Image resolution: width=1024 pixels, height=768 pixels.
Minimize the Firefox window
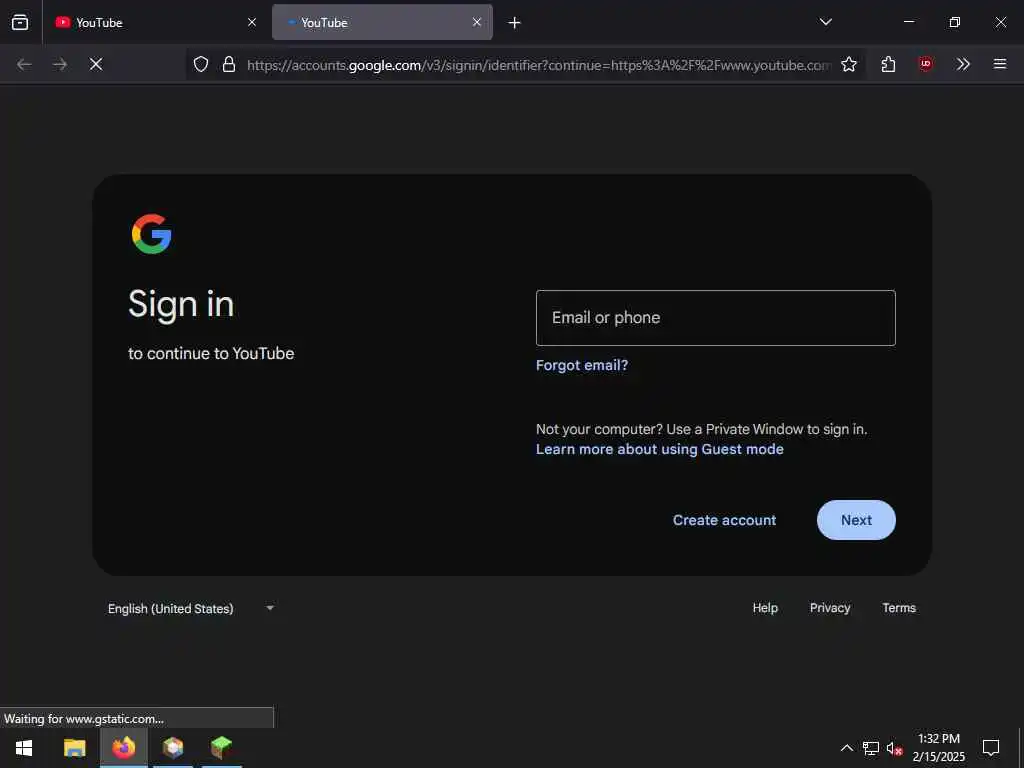tap(908, 22)
